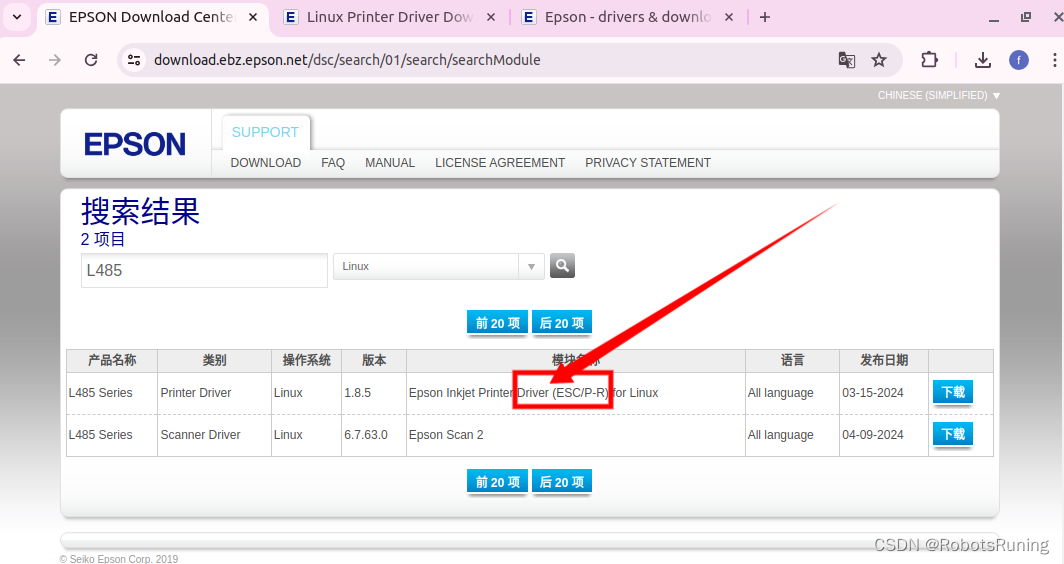This screenshot has height=564, width=1064.
Task: Click the bottom 后20项 button
Action: (x=562, y=481)
